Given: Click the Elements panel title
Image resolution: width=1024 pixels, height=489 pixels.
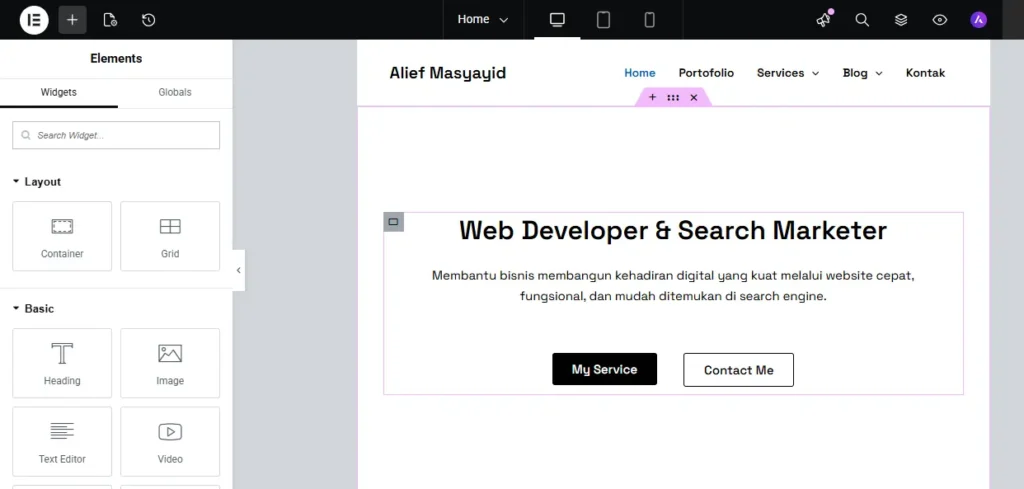Looking at the screenshot, I should pos(116,58).
